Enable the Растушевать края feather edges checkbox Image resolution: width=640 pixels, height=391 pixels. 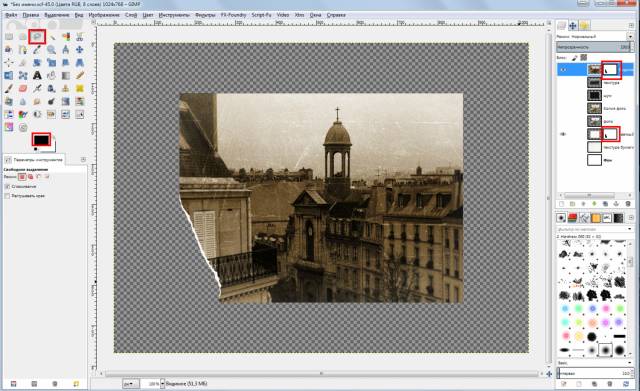point(7,196)
